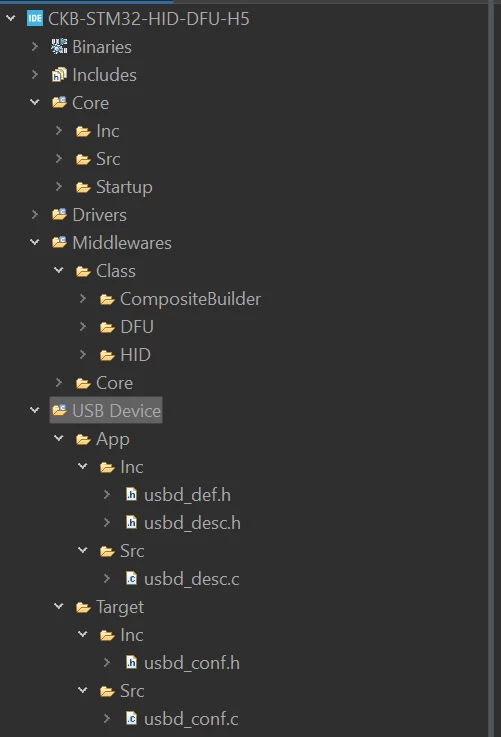Expand the DFU class folder

pyautogui.click(x=83, y=327)
